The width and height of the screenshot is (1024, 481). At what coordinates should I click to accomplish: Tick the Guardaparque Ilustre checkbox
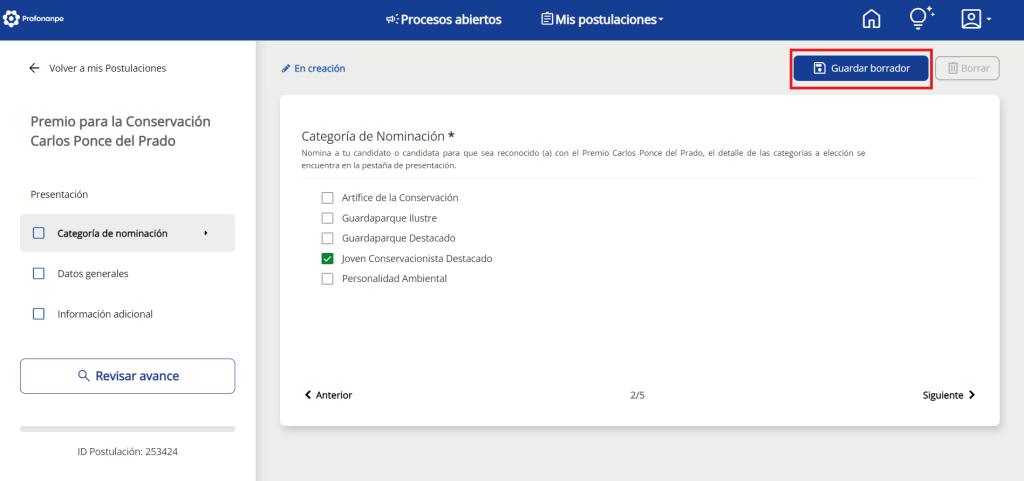click(327, 218)
